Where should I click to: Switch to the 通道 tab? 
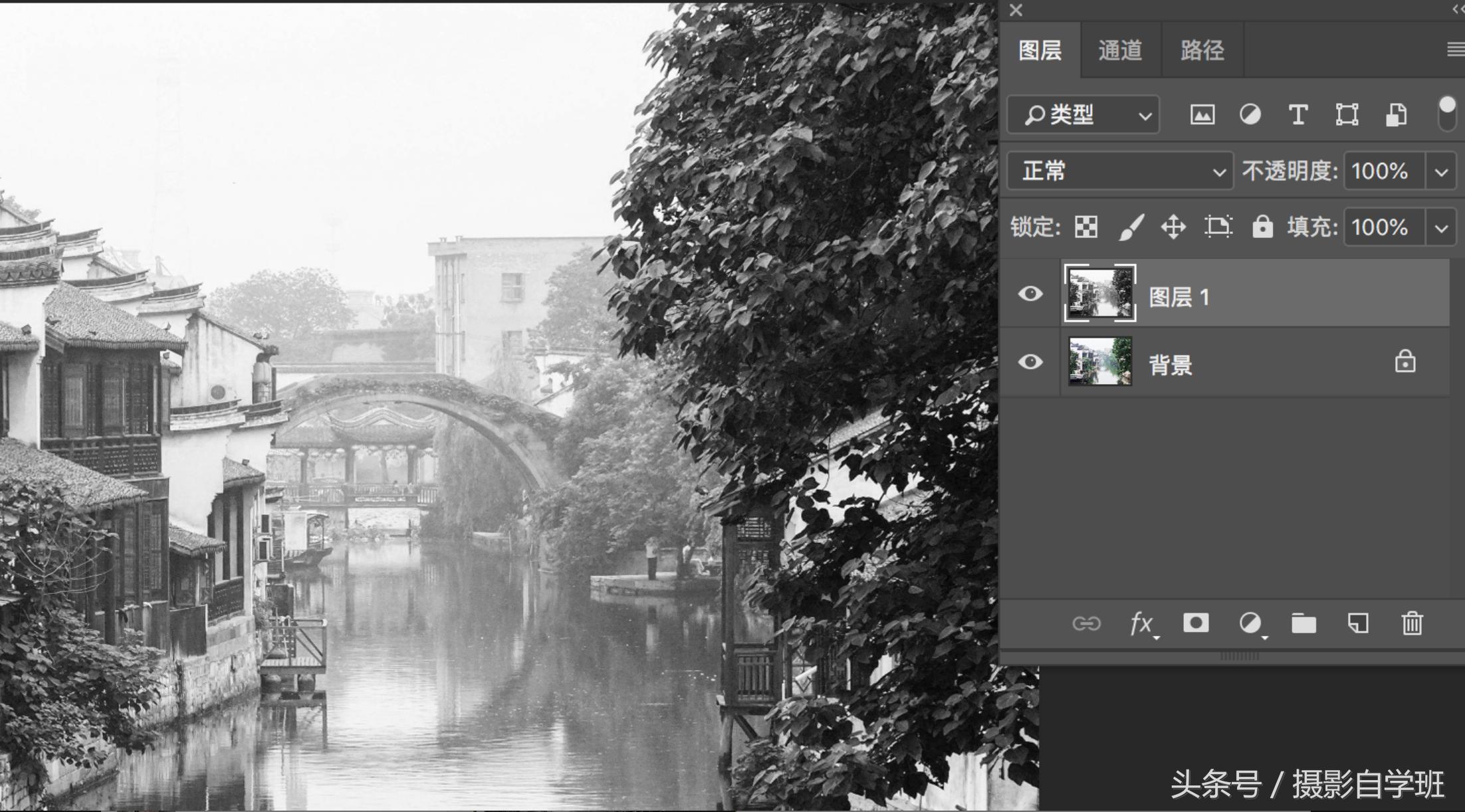pyautogui.click(x=1120, y=50)
